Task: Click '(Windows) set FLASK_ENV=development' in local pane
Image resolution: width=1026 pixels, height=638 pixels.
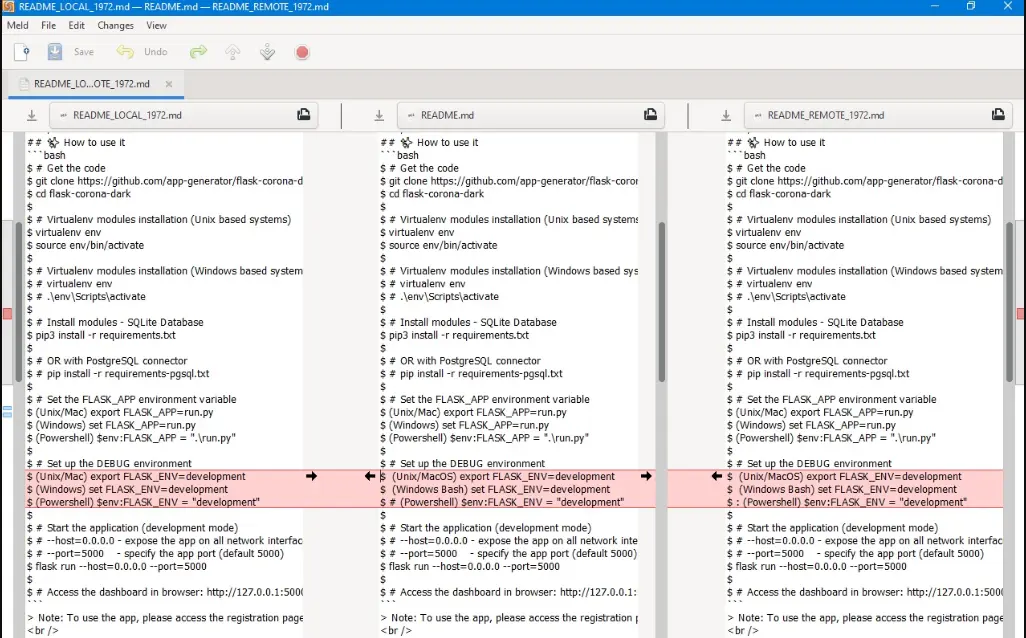Action: [132, 489]
